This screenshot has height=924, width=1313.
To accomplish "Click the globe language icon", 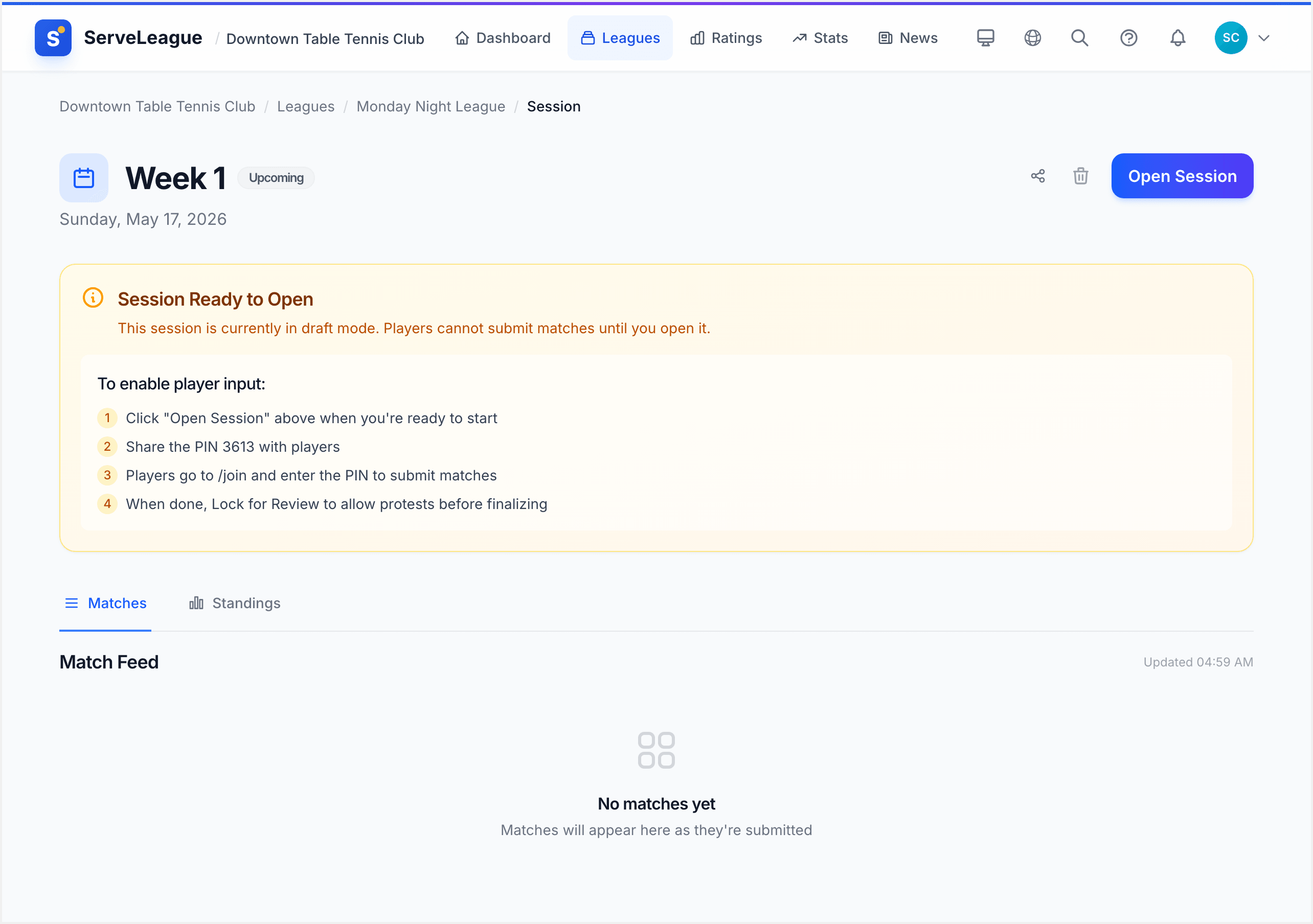I will 1032,38.
